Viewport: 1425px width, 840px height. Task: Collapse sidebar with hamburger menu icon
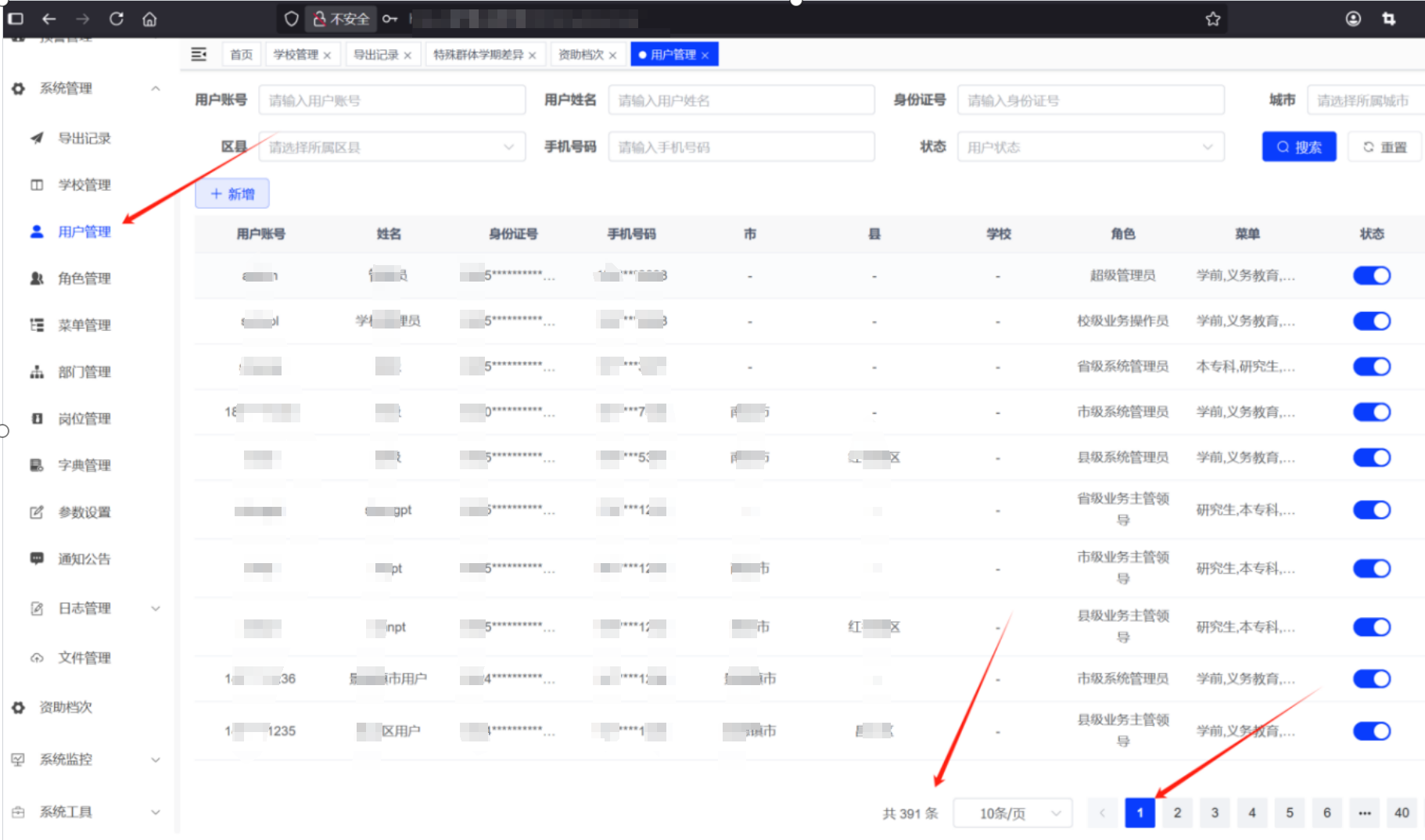(199, 54)
